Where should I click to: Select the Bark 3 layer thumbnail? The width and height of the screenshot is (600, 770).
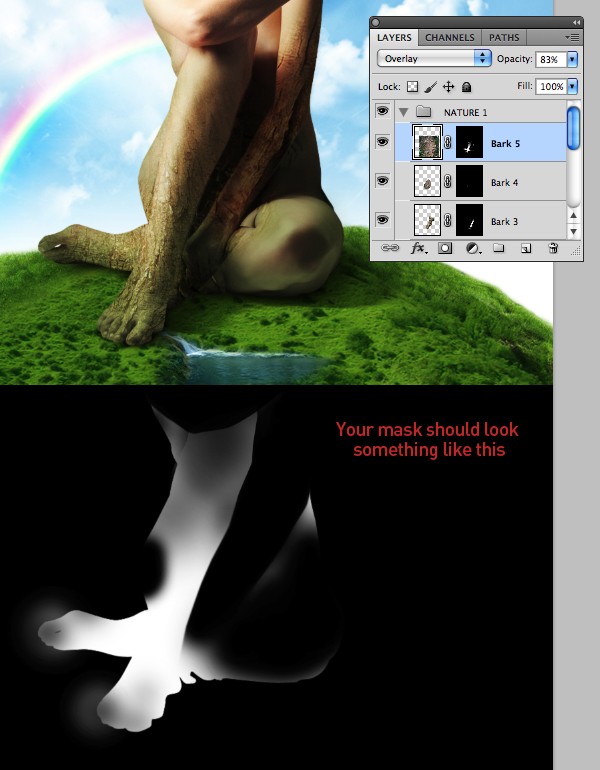(x=428, y=220)
